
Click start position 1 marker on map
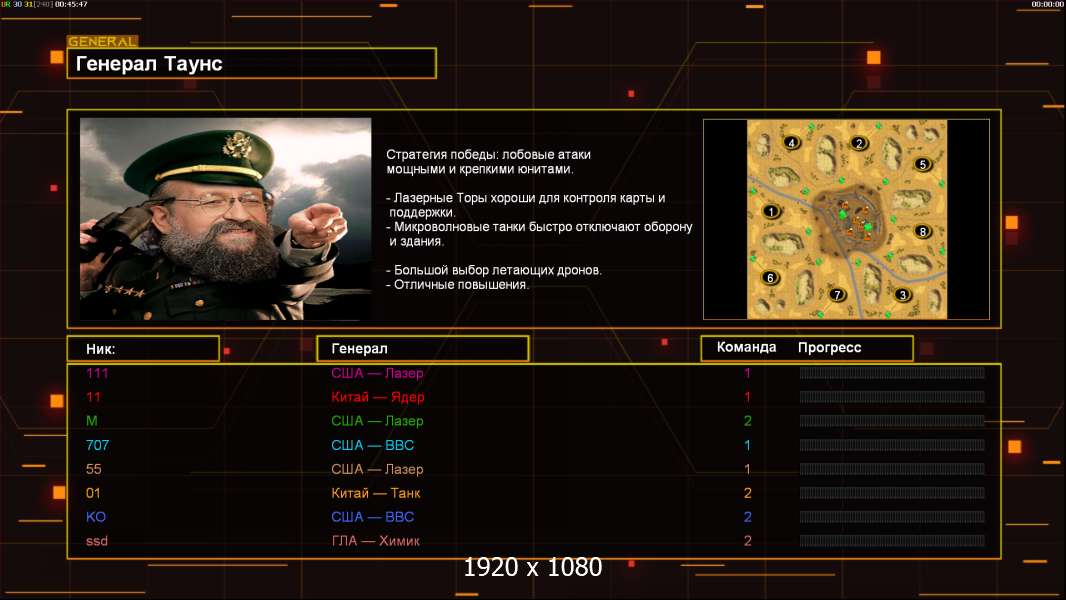click(x=771, y=211)
